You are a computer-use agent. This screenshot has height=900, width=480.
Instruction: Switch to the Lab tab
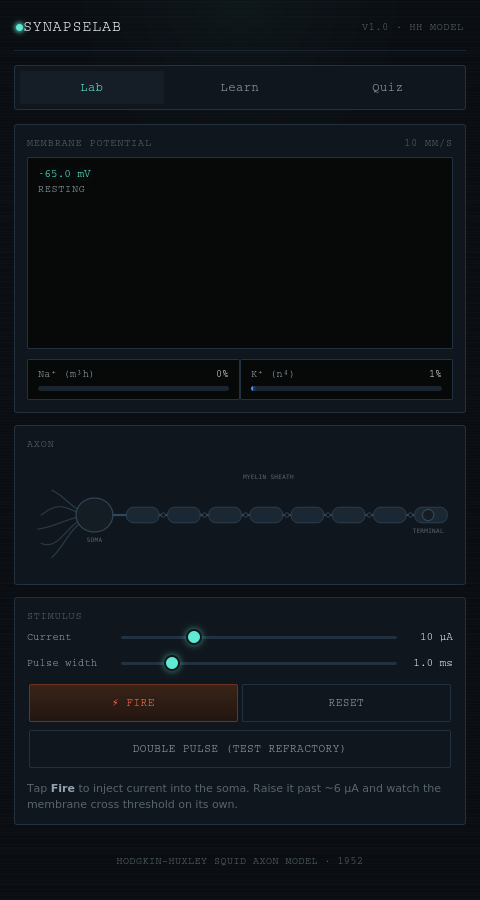pos(92,87)
